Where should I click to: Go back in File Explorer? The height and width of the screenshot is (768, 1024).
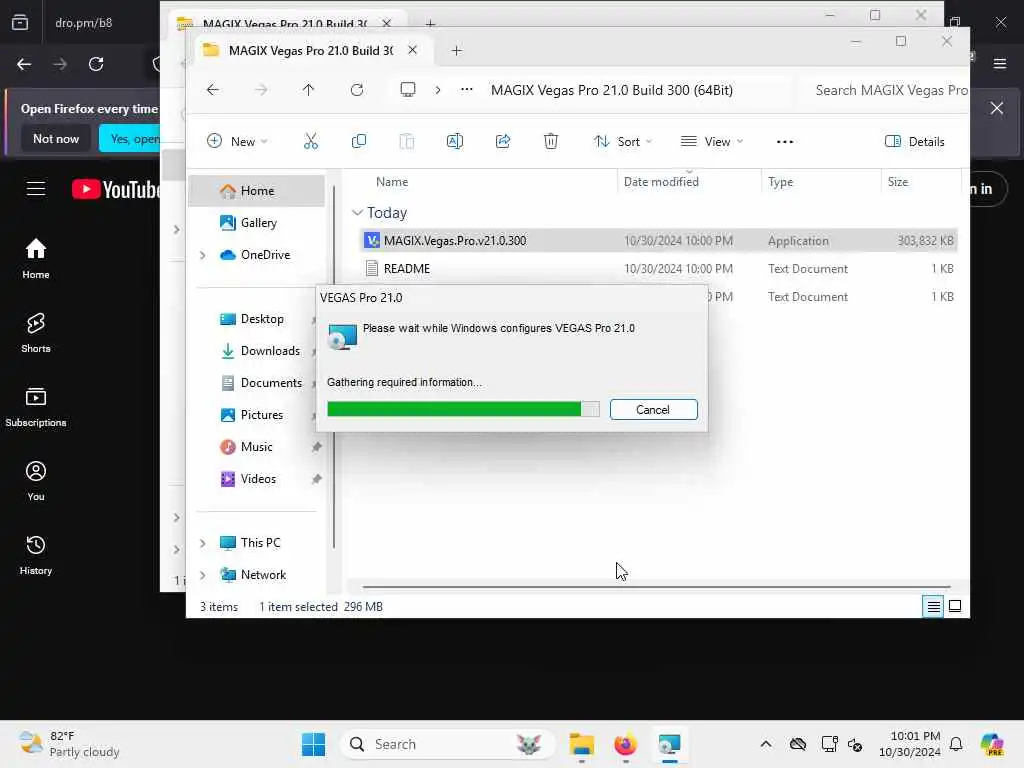(213, 89)
